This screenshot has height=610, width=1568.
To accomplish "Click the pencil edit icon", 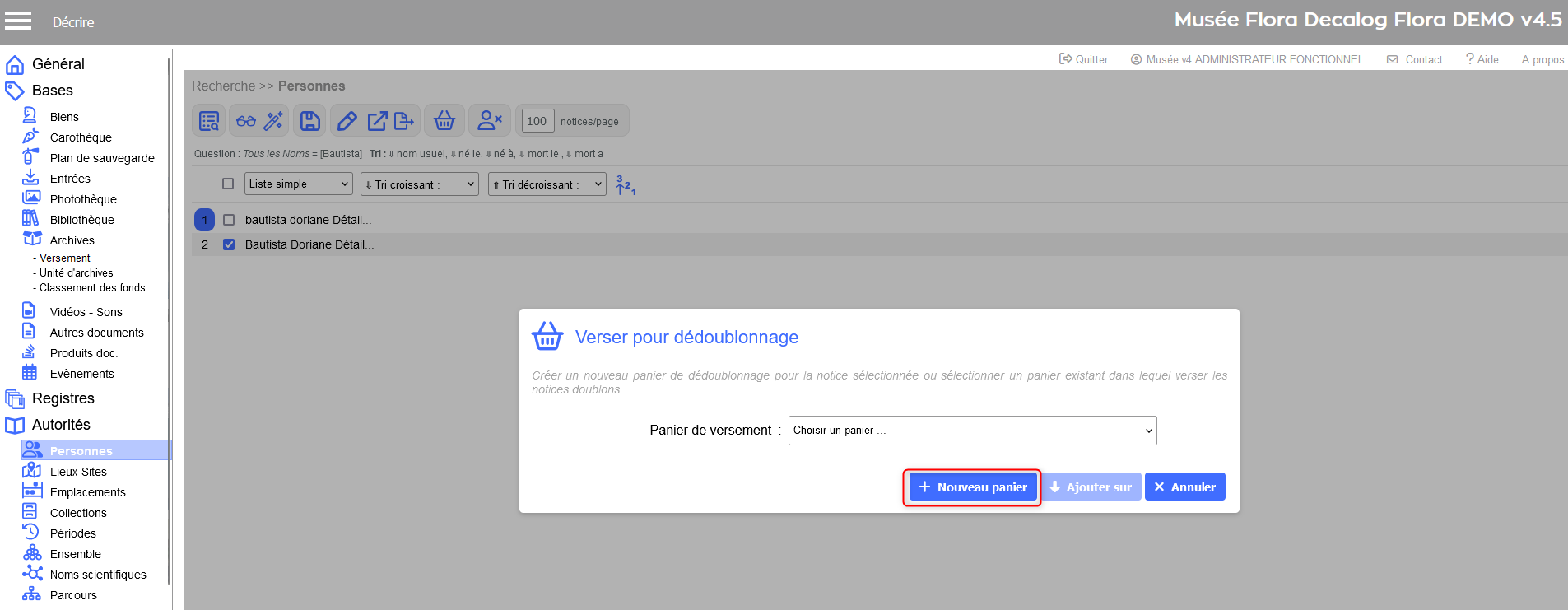I will pos(347,121).
